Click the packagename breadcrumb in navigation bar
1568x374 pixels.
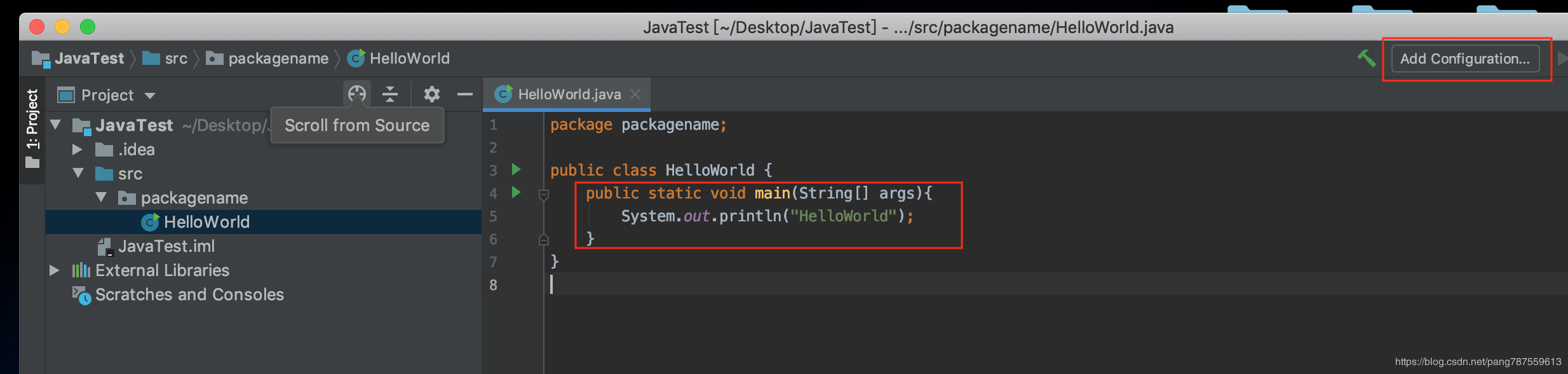tap(267, 59)
